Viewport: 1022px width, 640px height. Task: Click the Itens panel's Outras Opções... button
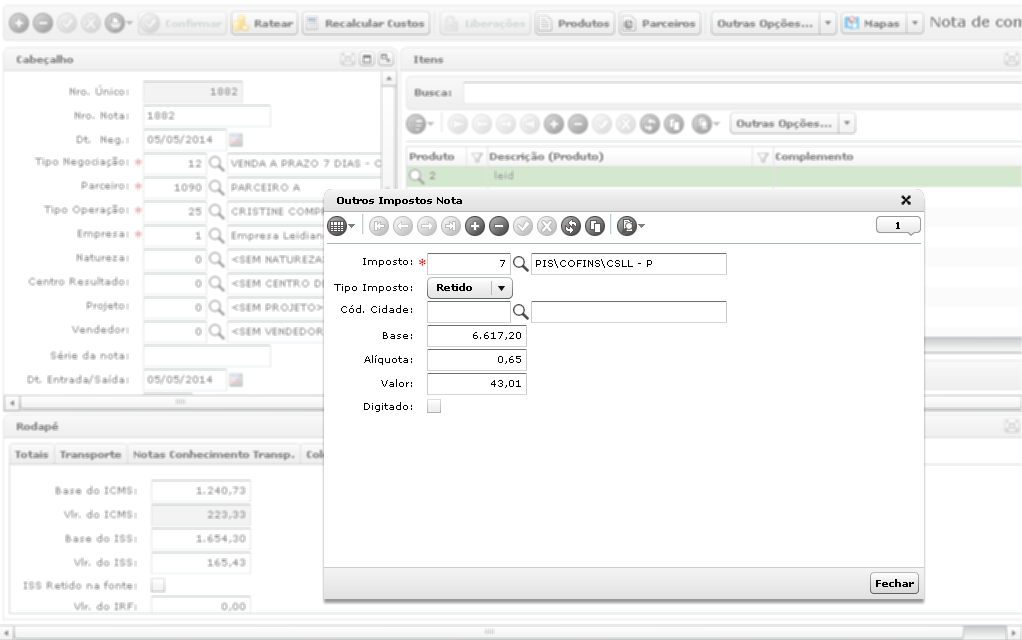[784, 123]
